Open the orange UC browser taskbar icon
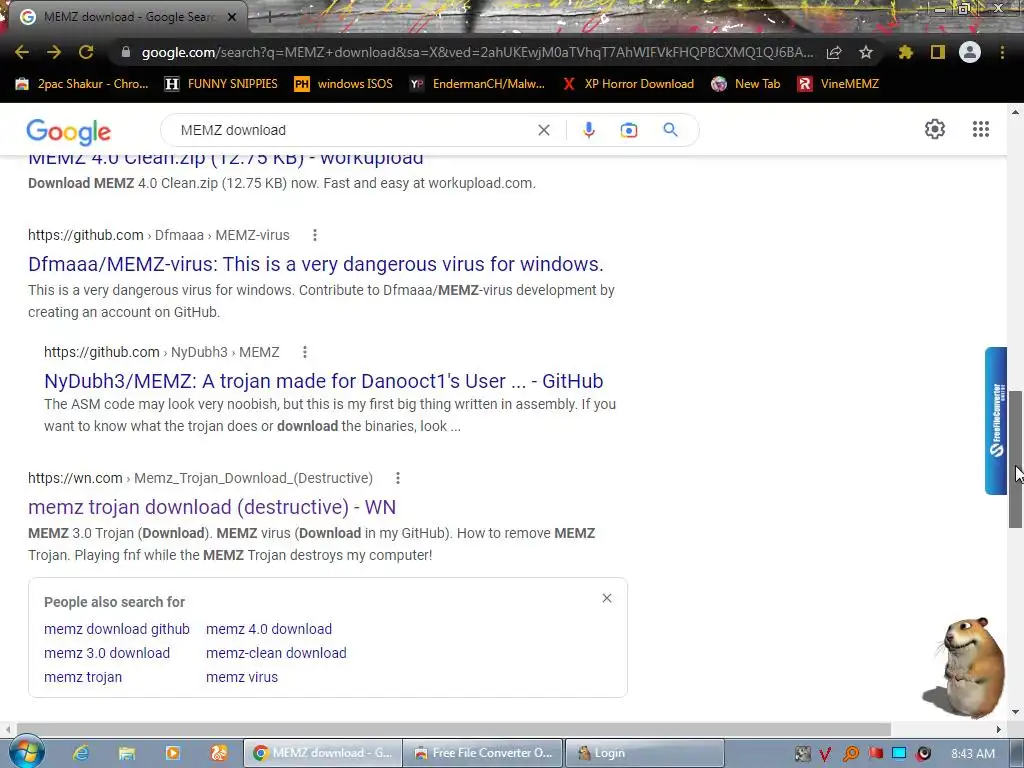 219,753
